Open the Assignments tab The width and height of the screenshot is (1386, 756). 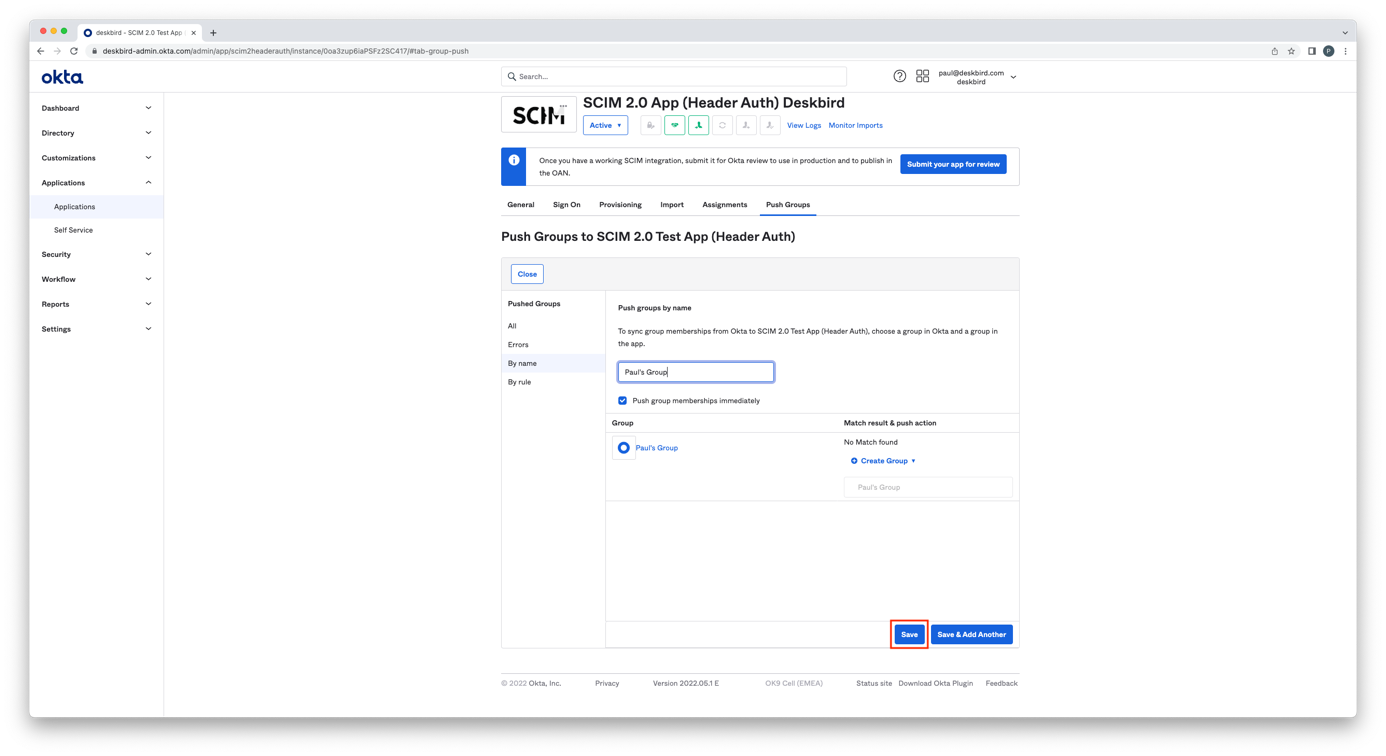[x=724, y=205]
